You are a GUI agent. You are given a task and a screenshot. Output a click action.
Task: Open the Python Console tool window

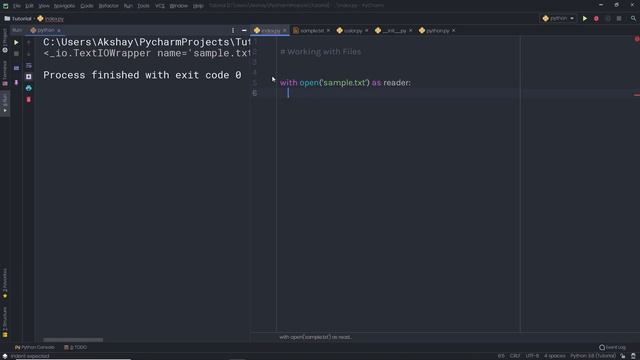point(35,347)
